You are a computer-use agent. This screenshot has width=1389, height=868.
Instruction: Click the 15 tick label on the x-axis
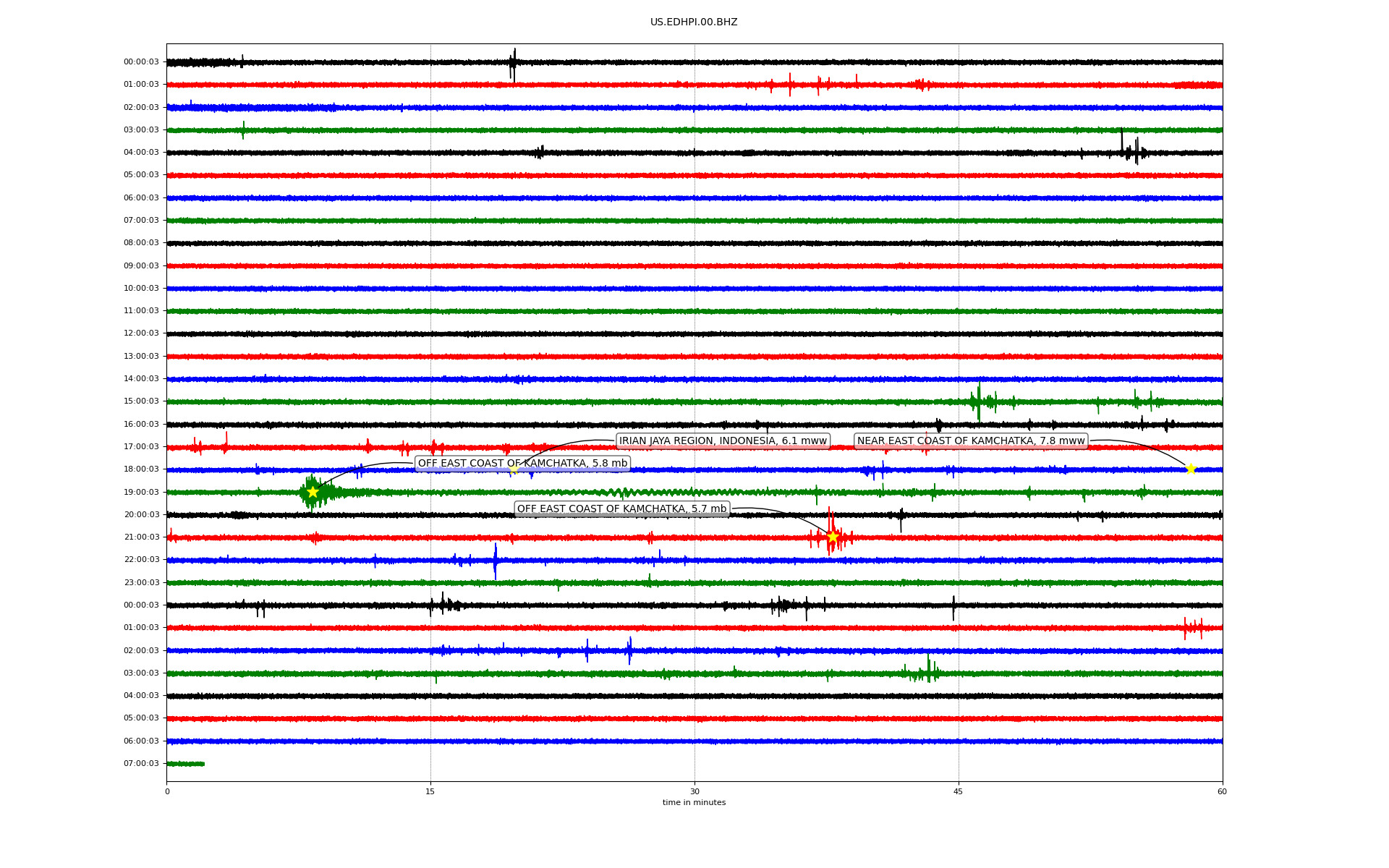(x=430, y=791)
